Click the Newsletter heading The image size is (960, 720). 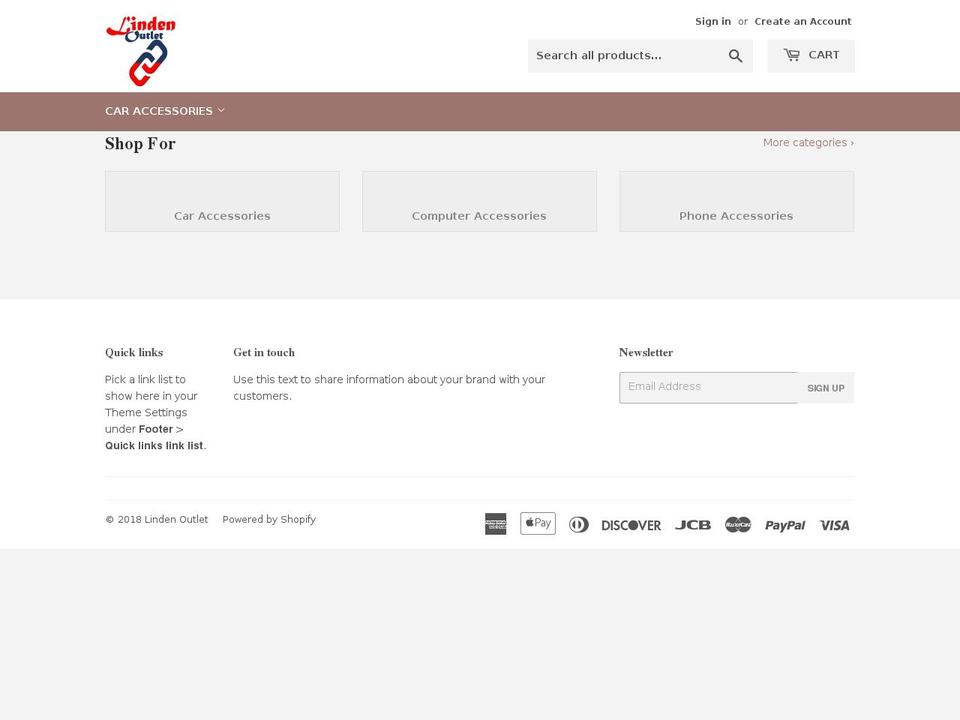click(646, 353)
